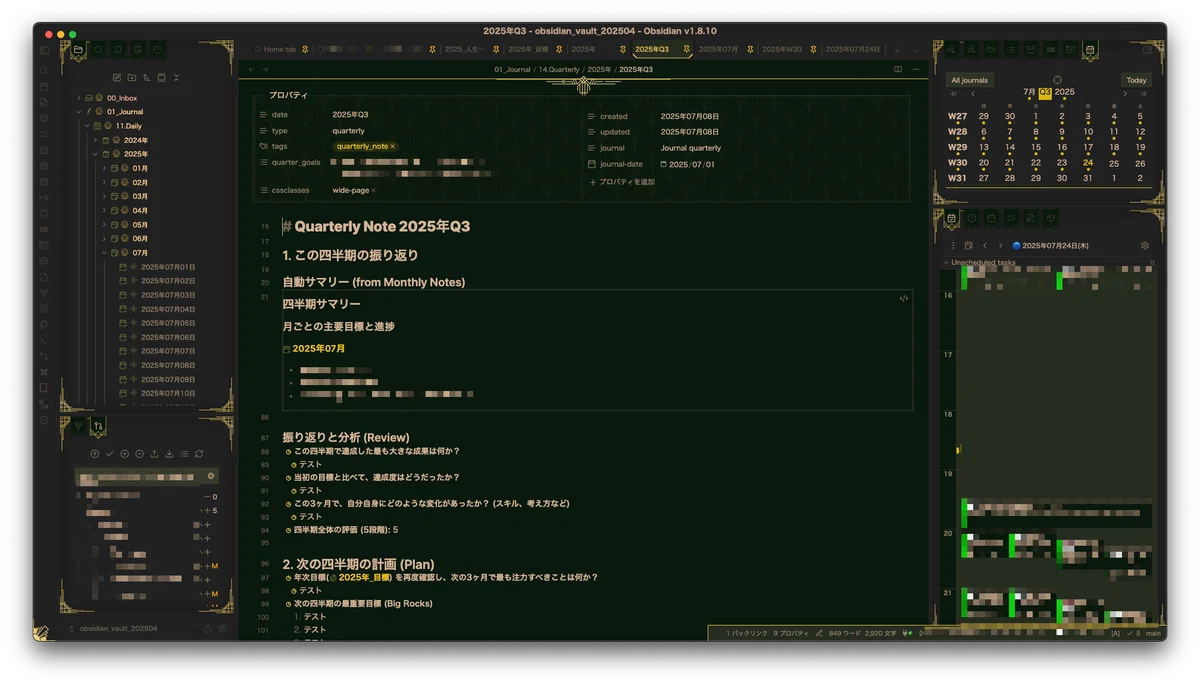Viewport: 1200px width, 685px height.
Task: Go to next year in calendar
Action: tap(1144, 93)
